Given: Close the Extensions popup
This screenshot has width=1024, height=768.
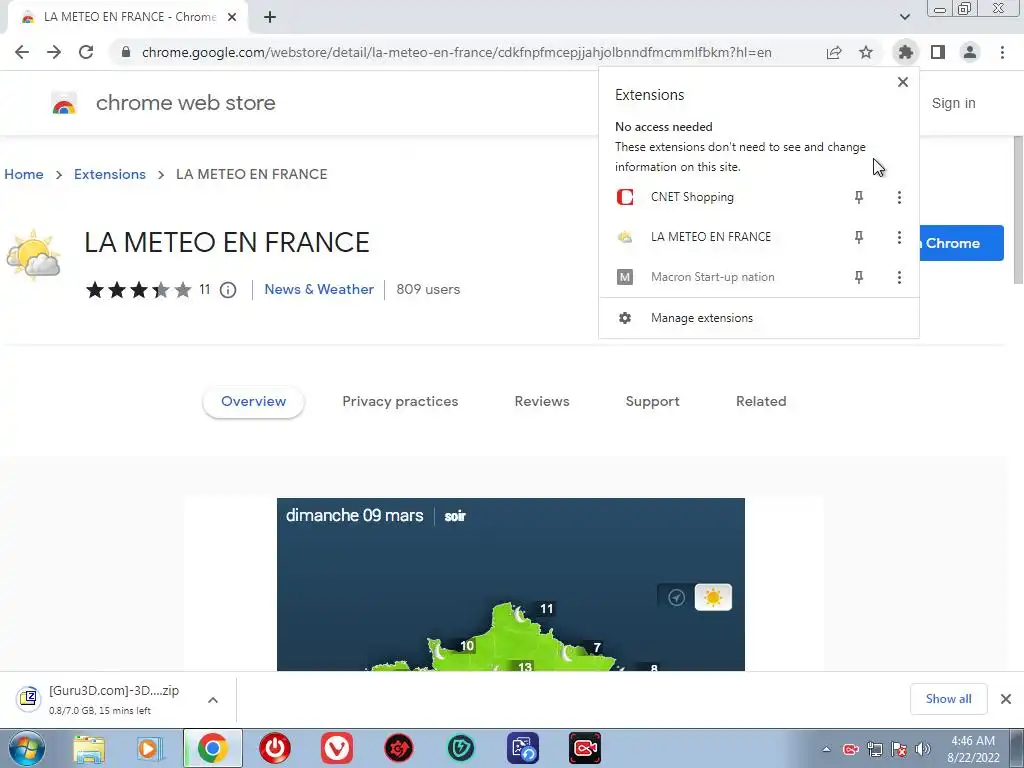Looking at the screenshot, I should [x=903, y=82].
